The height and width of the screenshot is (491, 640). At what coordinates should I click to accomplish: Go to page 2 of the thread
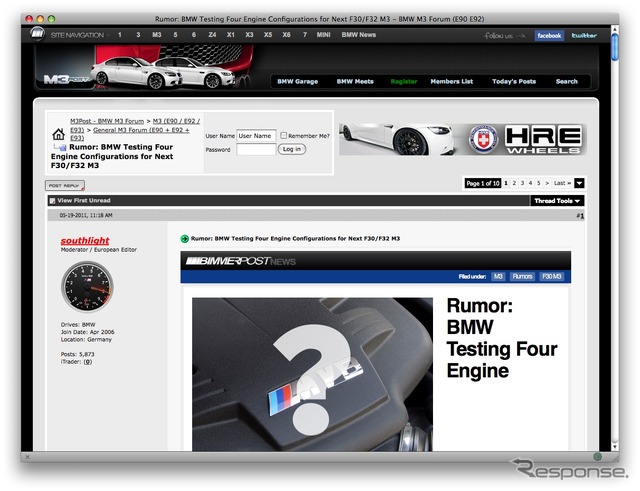(x=514, y=183)
